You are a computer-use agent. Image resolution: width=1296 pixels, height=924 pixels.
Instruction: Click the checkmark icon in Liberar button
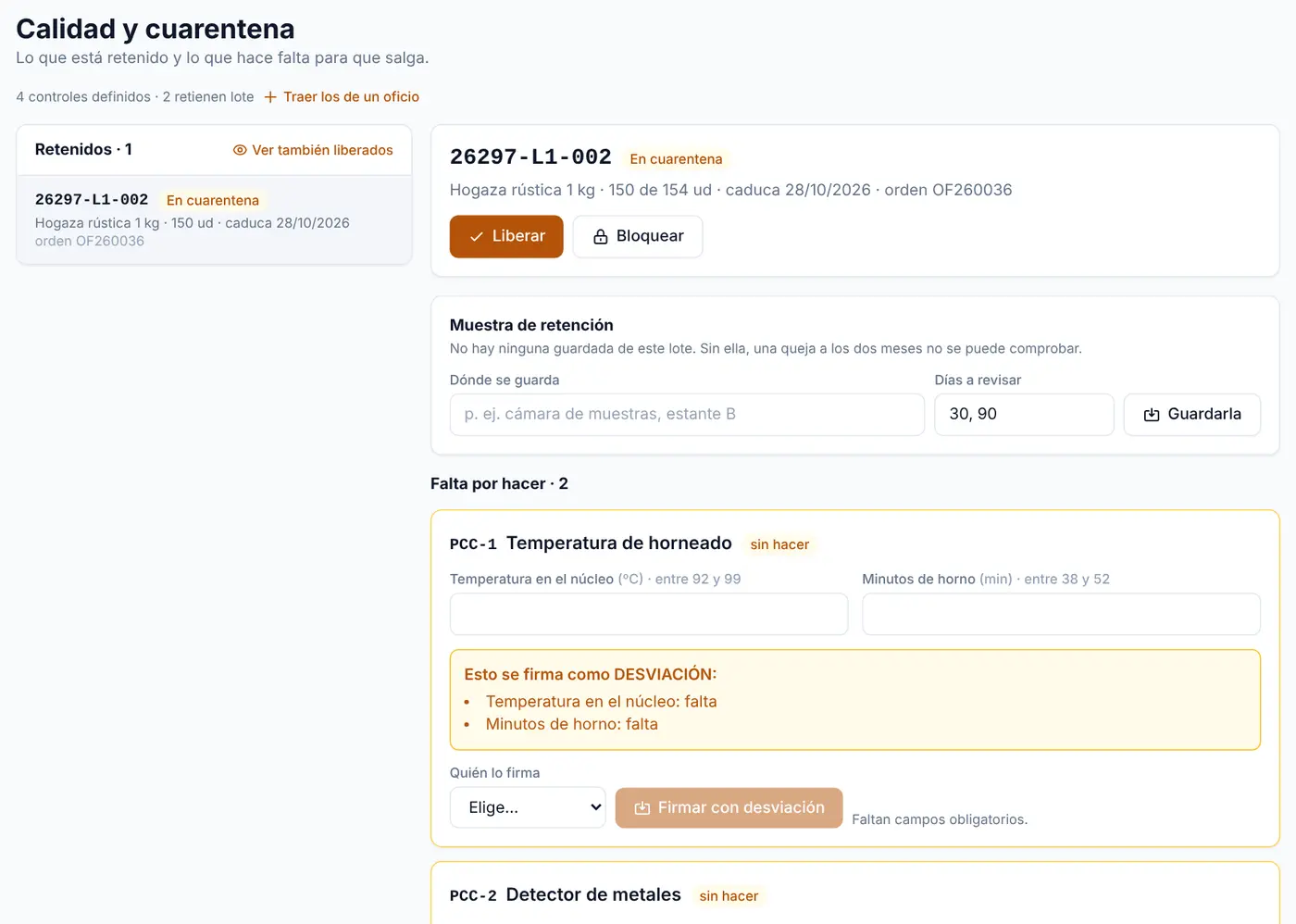[x=477, y=237]
